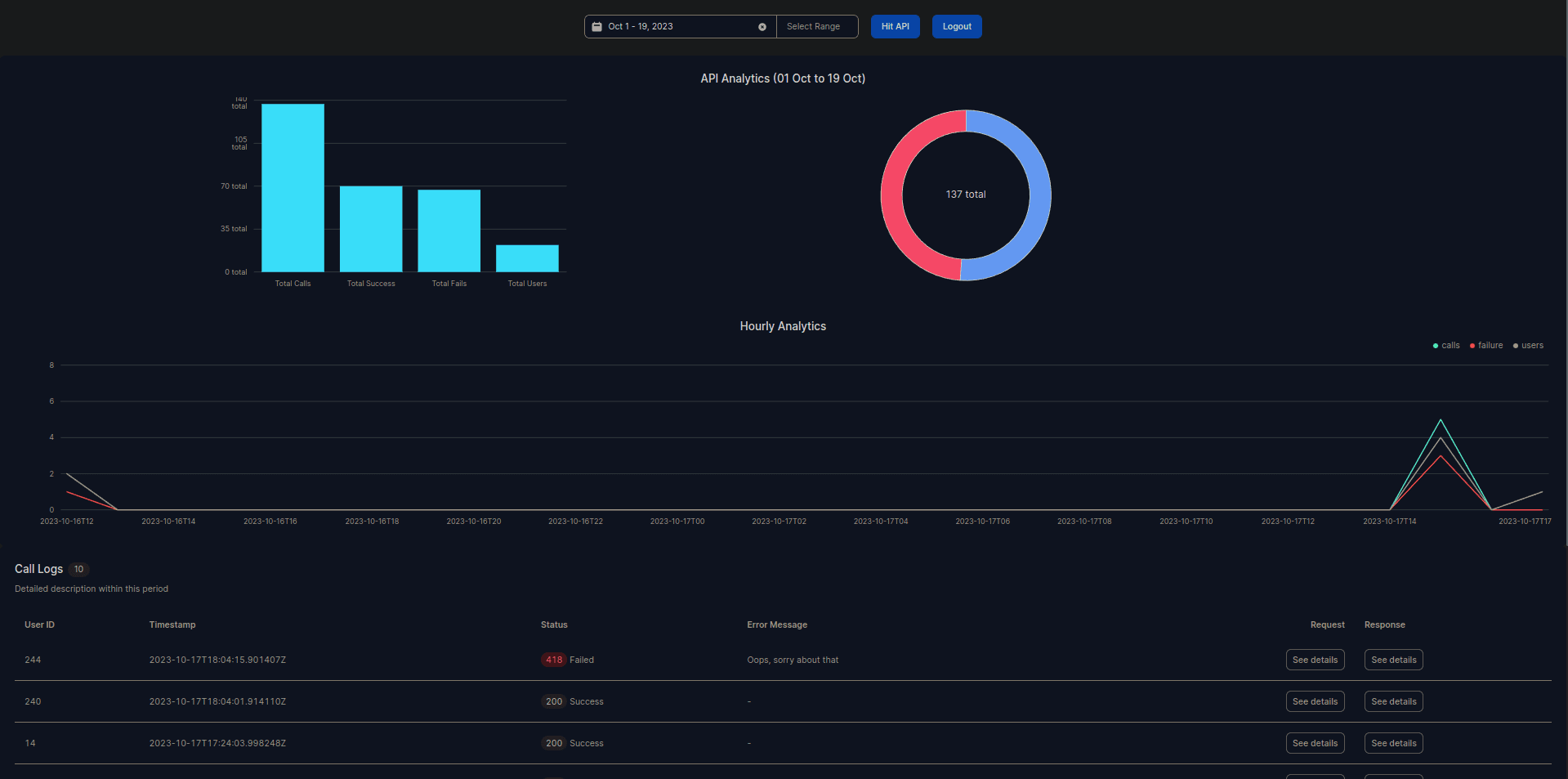The image size is (1568, 779).
Task: See Response details for user 240
Action: 1393,701
